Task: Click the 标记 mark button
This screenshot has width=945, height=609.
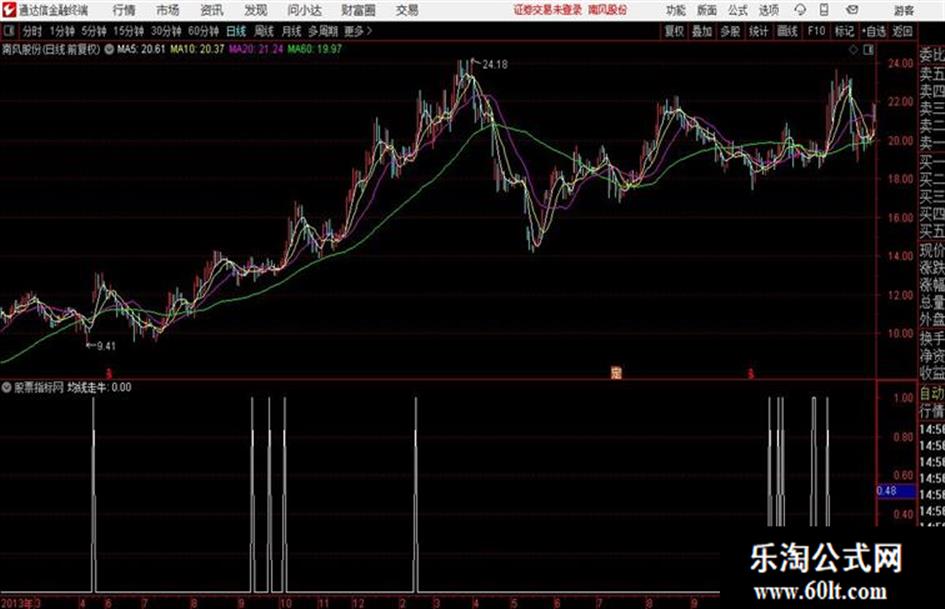Action: click(x=844, y=31)
